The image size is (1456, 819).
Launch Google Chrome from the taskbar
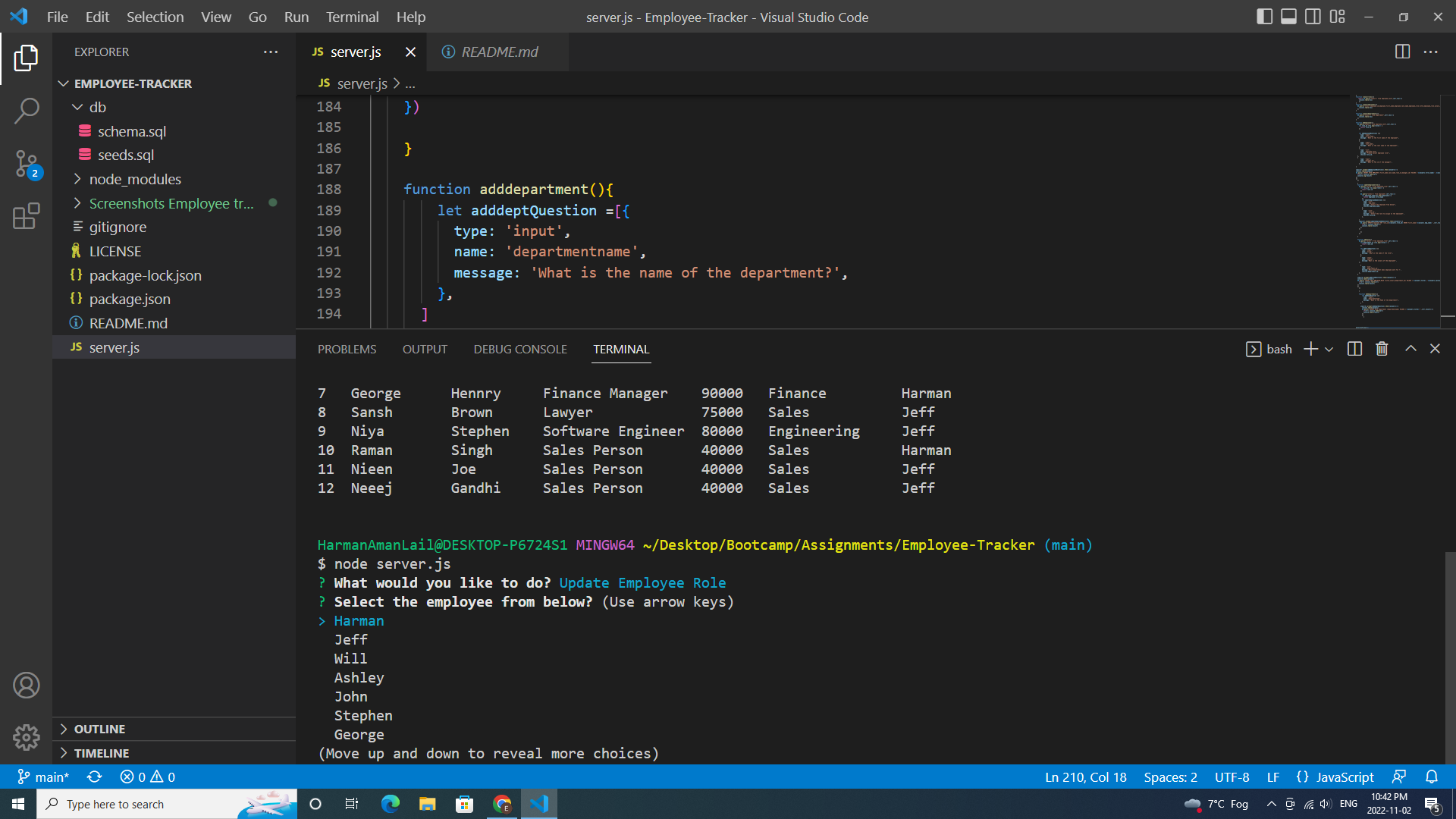pyautogui.click(x=501, y=803)
